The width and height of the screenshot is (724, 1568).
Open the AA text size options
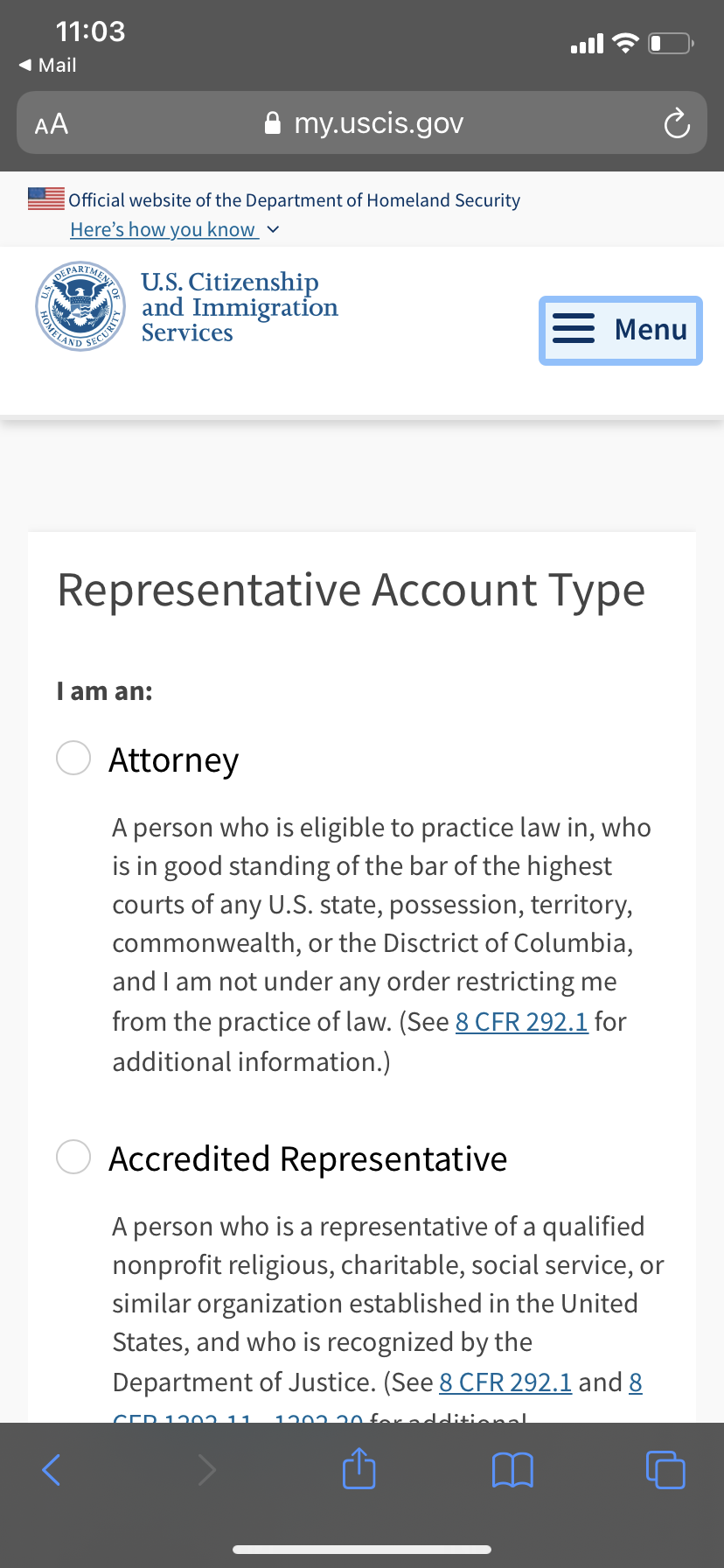(x=52, y=123)
